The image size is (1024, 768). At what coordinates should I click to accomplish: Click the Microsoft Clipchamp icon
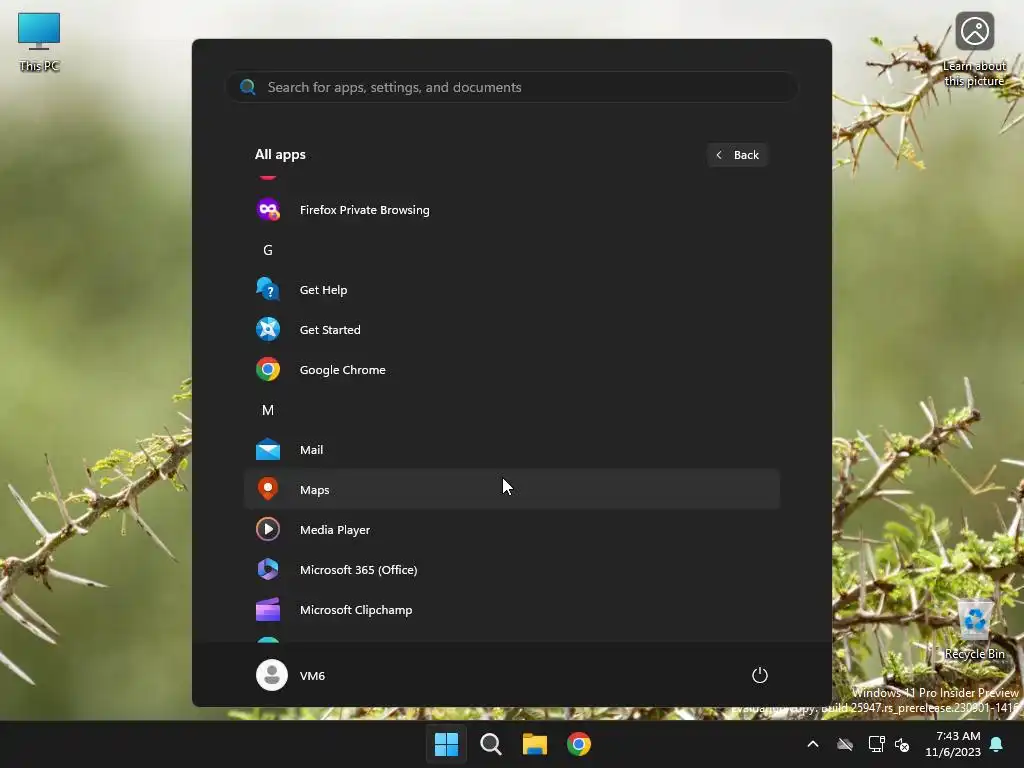point(268,610)
